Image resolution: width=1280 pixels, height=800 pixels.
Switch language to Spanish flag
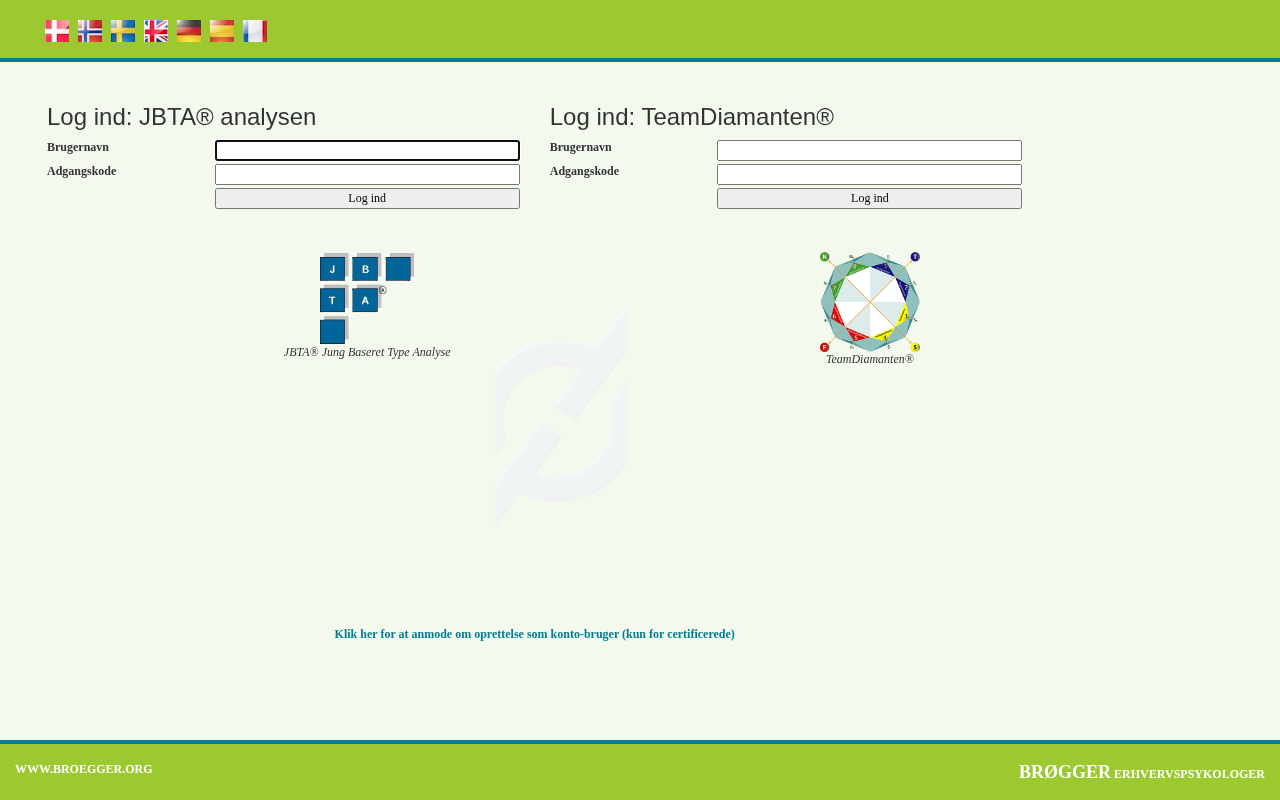coord(222,31)
